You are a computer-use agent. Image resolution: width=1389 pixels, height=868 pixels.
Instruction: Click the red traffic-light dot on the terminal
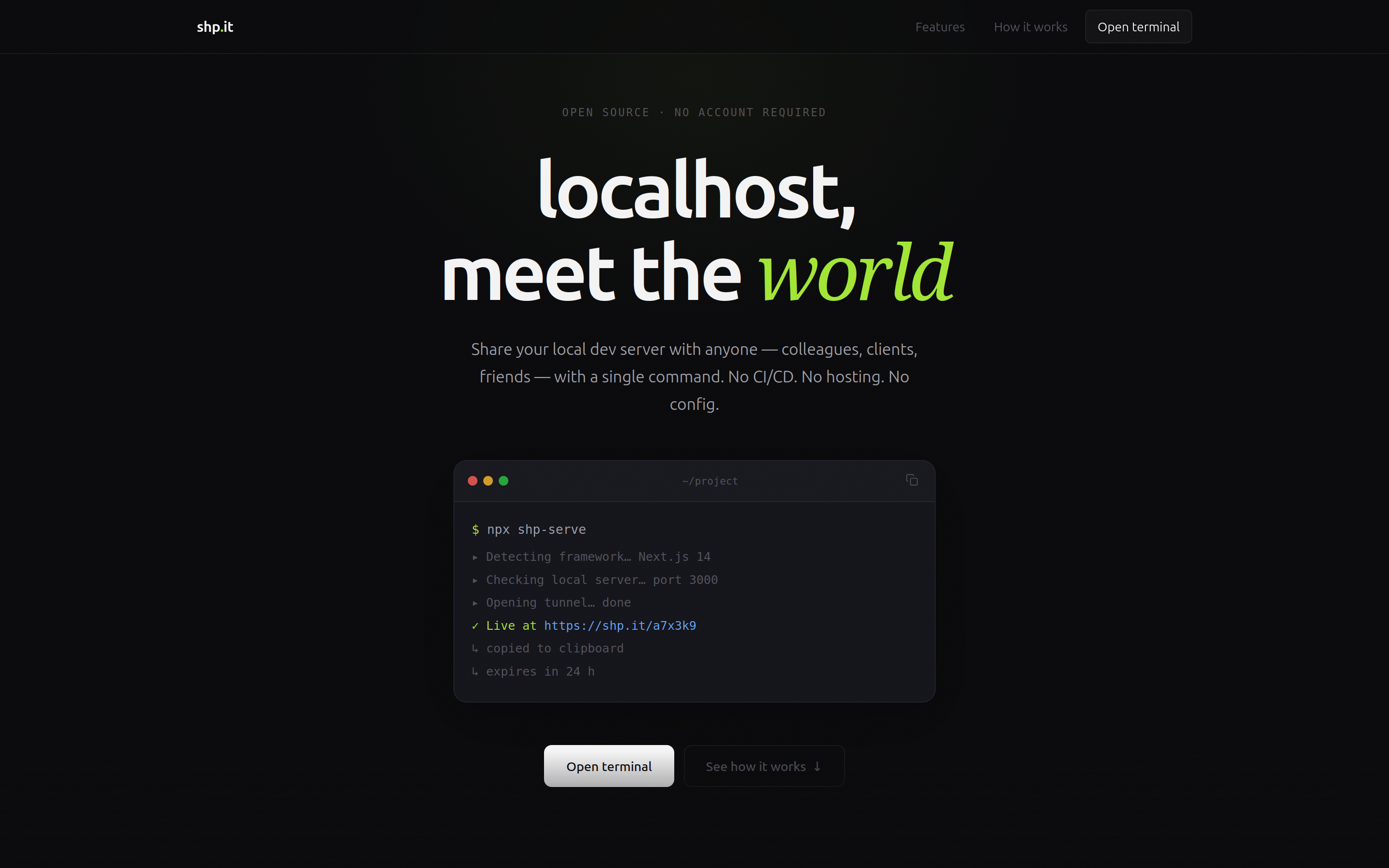[x=472, y=480]
